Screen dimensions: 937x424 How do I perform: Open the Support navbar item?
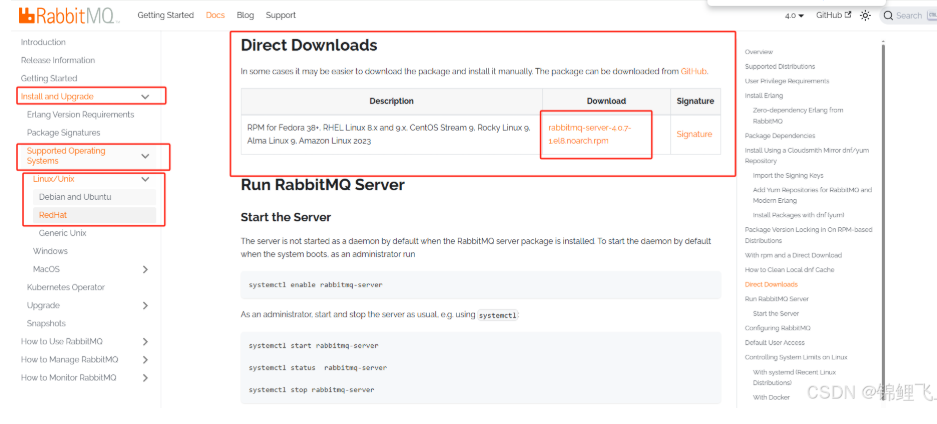(281, 15)
